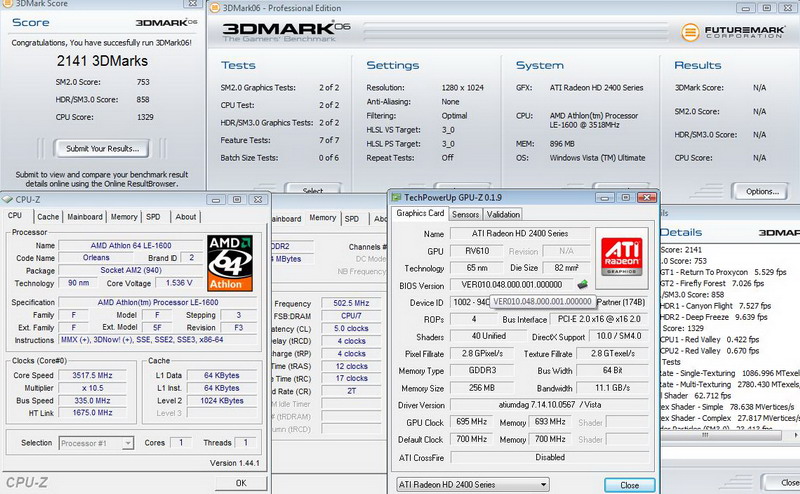The image size is (800, 494).
Task: Click the BIOS save chip icon in GPU-Z
Action: tap(582, 284)
